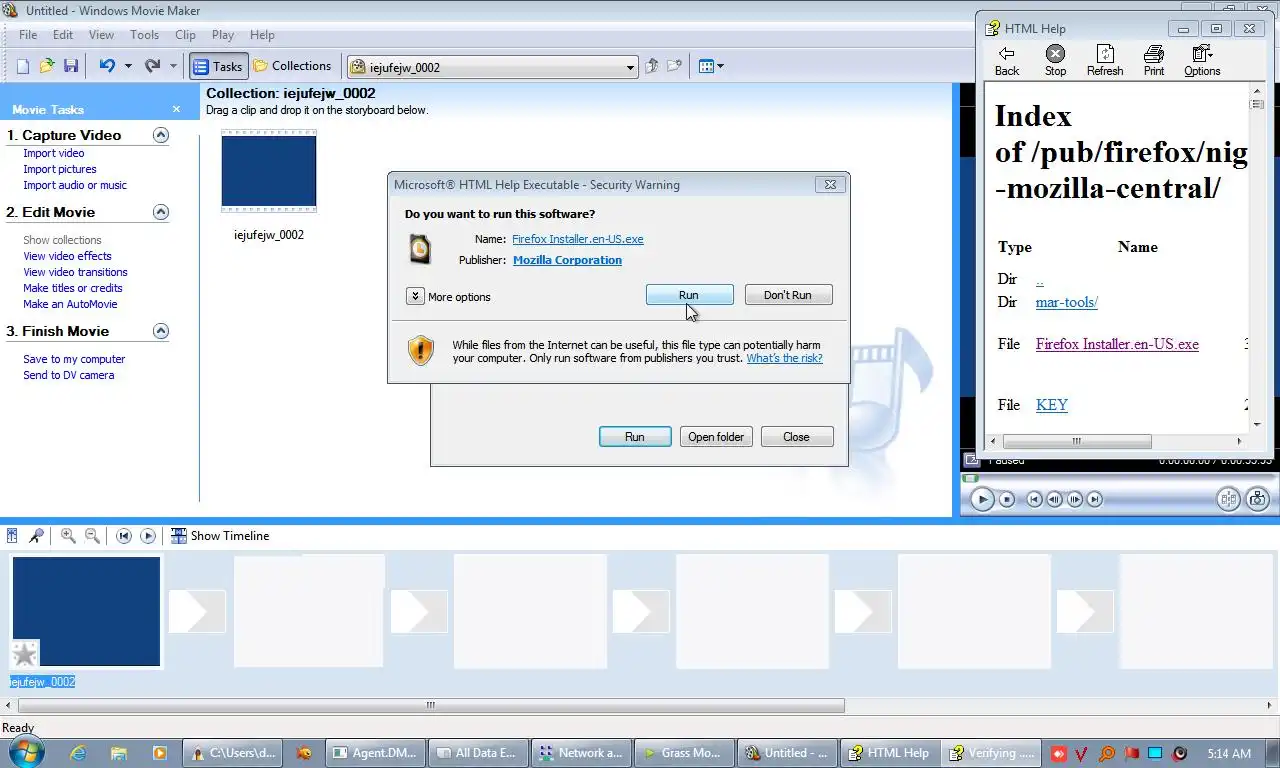Click Send to DV camera link

(68, 375)
